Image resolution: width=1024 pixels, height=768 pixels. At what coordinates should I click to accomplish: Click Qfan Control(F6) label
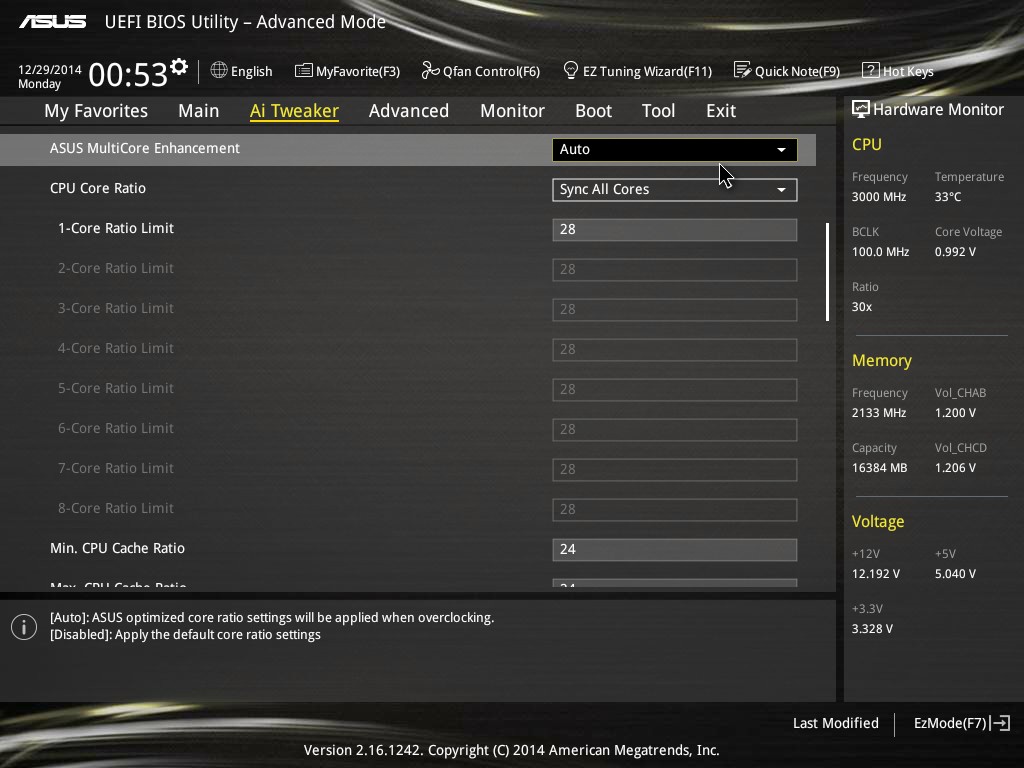click(491, 71)
